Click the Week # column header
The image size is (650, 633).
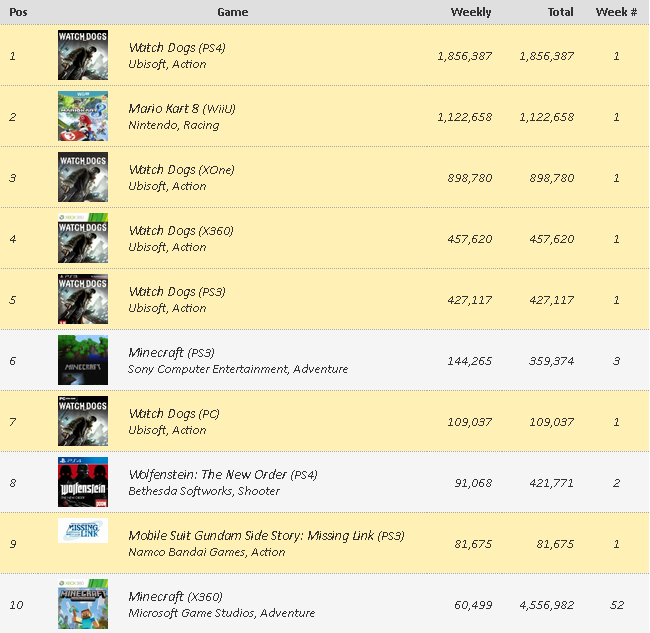pos(616,12)
